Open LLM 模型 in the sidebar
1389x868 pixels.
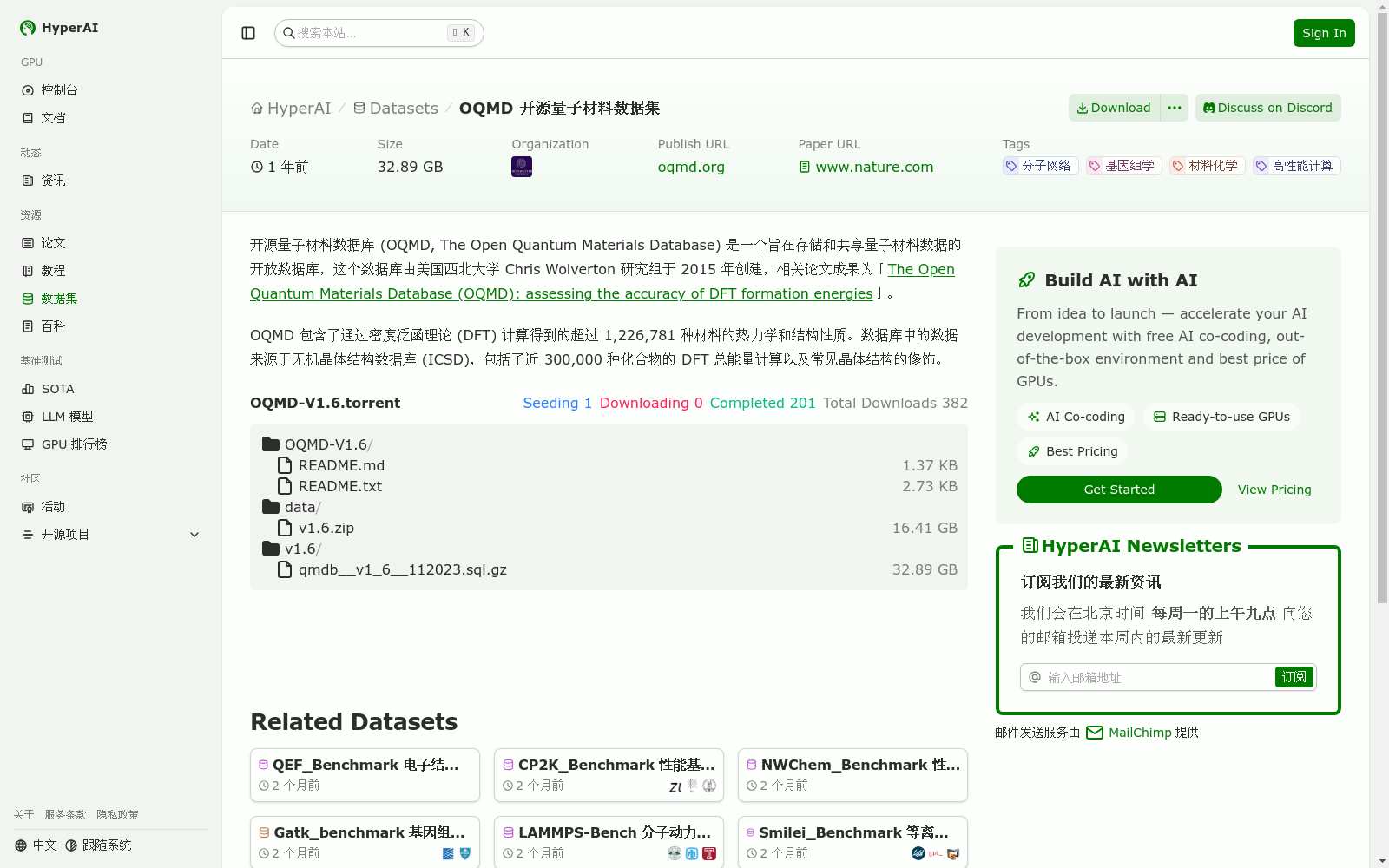pos(67,417)
